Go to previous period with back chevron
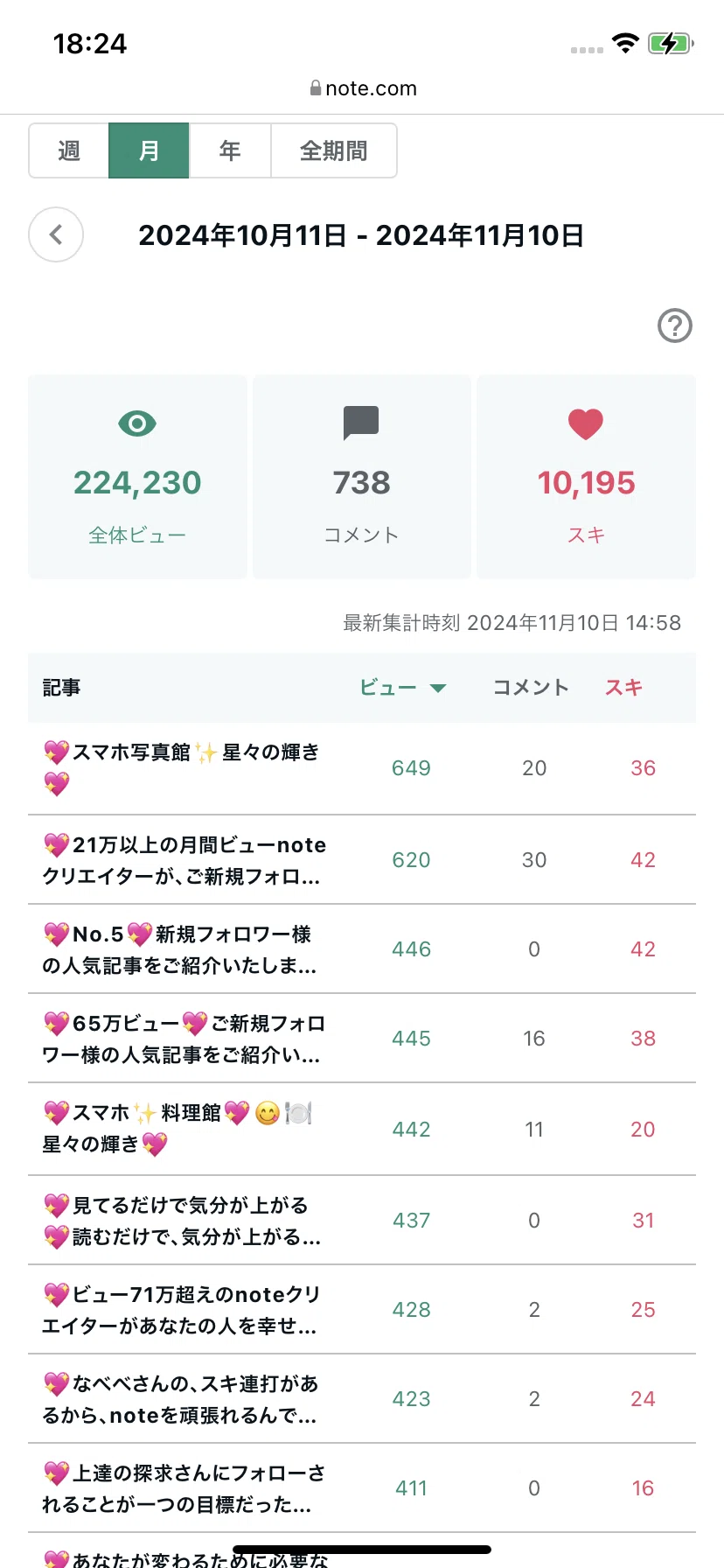724x1568 pixels. [56, 234]
